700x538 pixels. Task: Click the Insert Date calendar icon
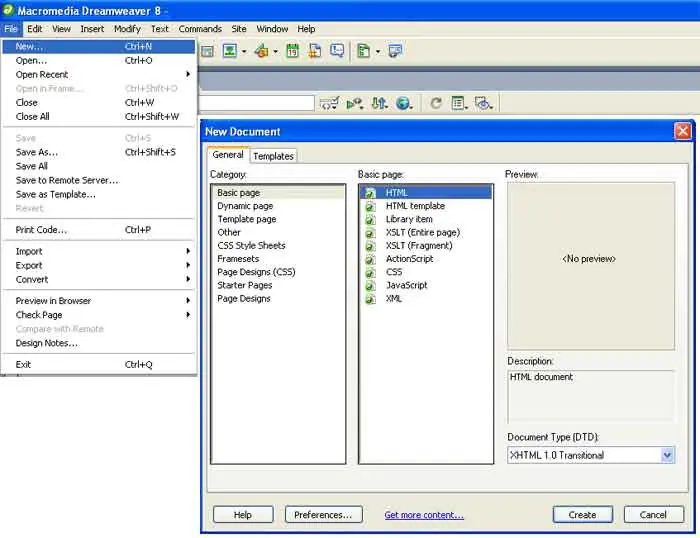292,51
